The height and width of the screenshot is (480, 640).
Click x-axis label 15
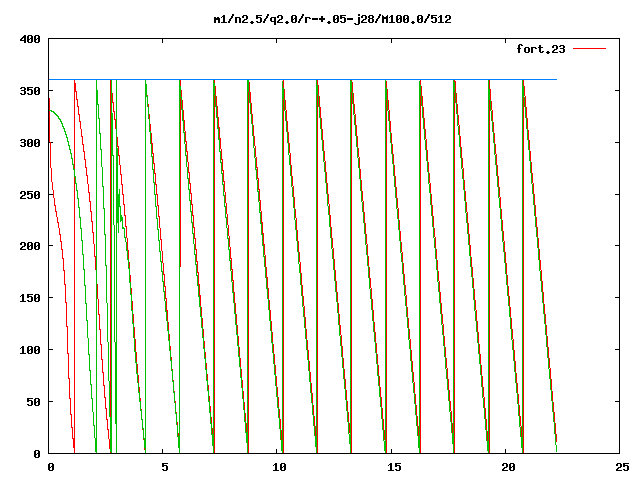pos(394,467)
